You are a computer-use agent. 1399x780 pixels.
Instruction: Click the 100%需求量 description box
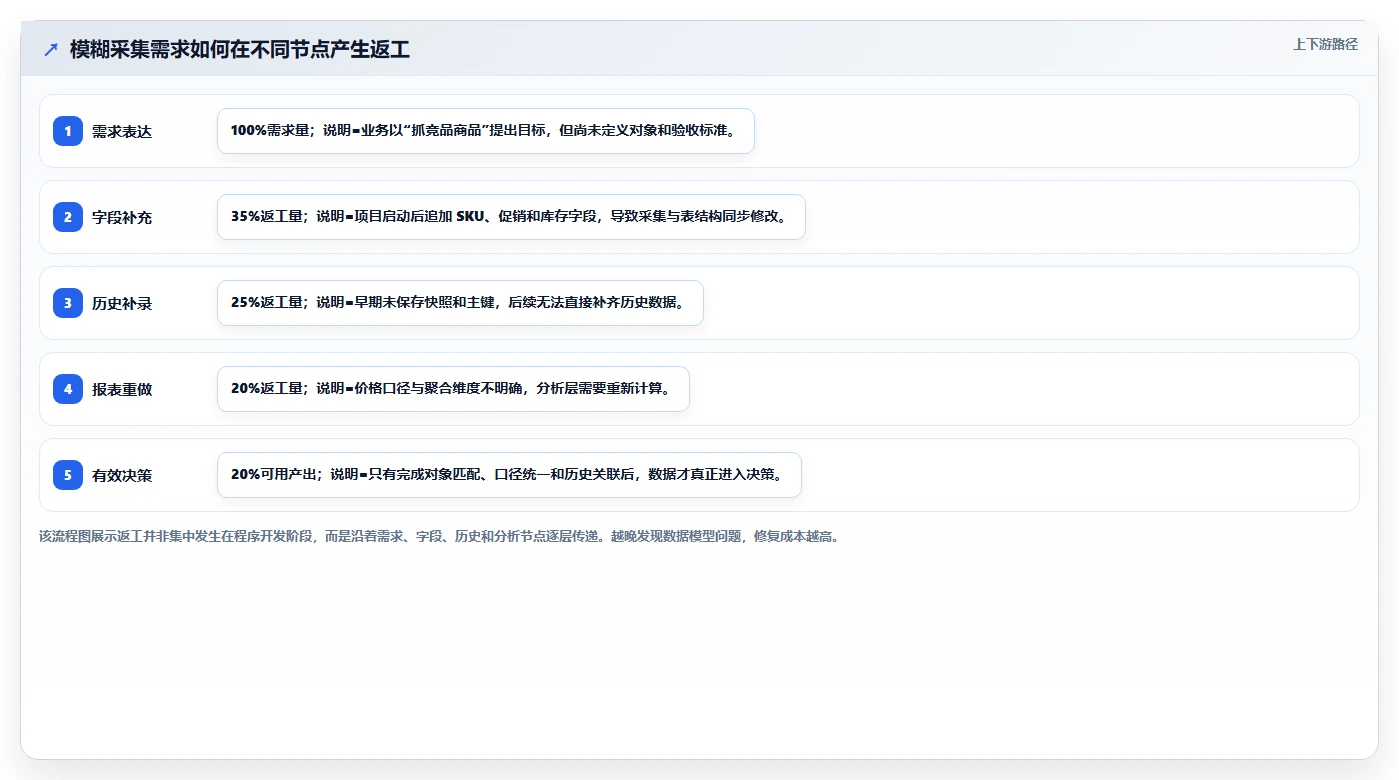point(486,131)
